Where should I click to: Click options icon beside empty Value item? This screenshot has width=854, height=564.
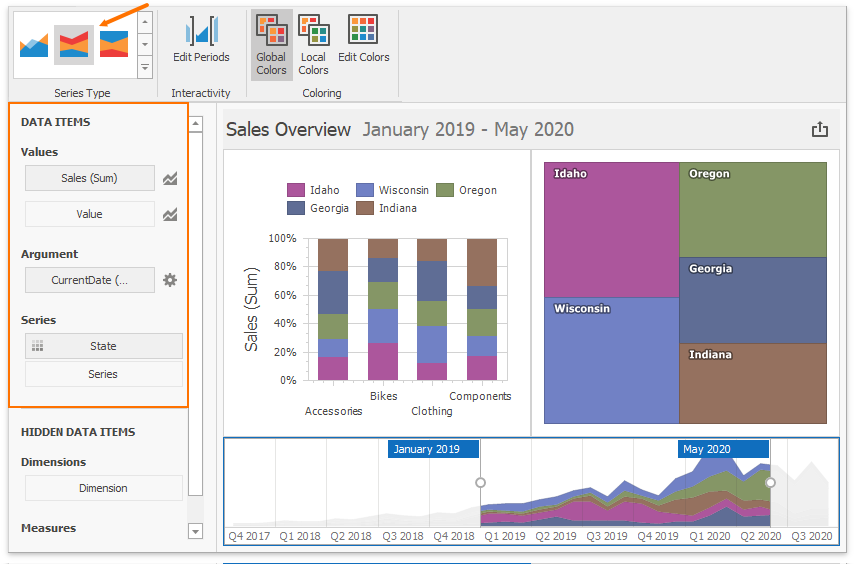(x=170, y=214)
